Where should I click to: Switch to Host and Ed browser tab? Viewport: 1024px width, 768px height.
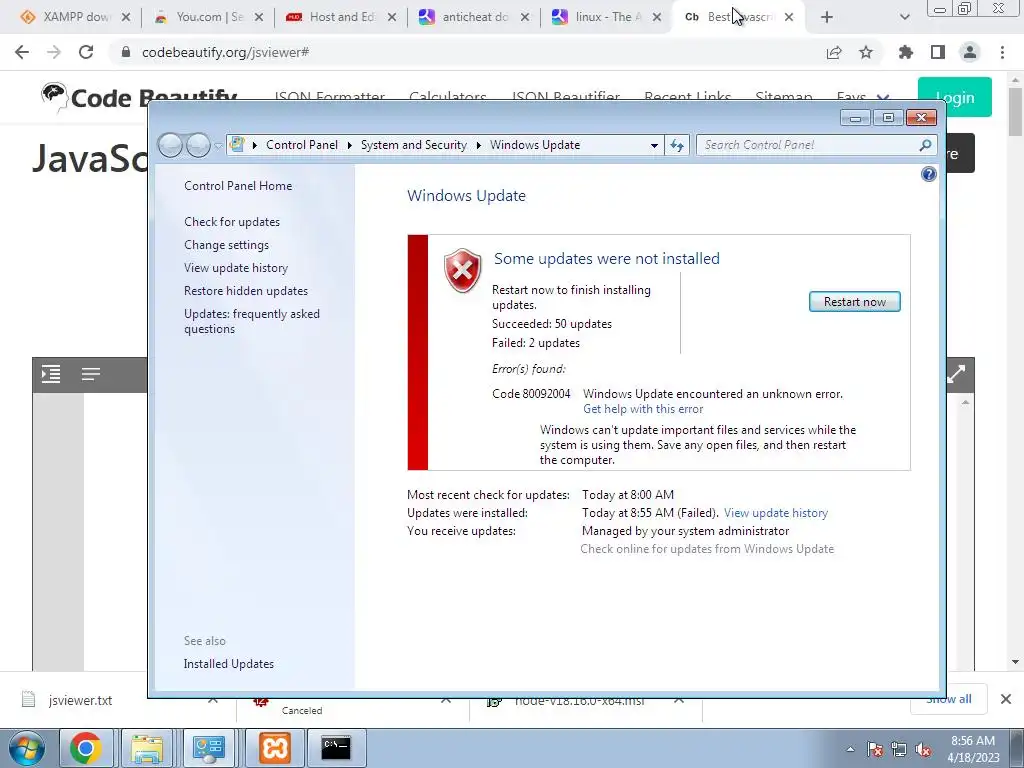coord(341,17)
